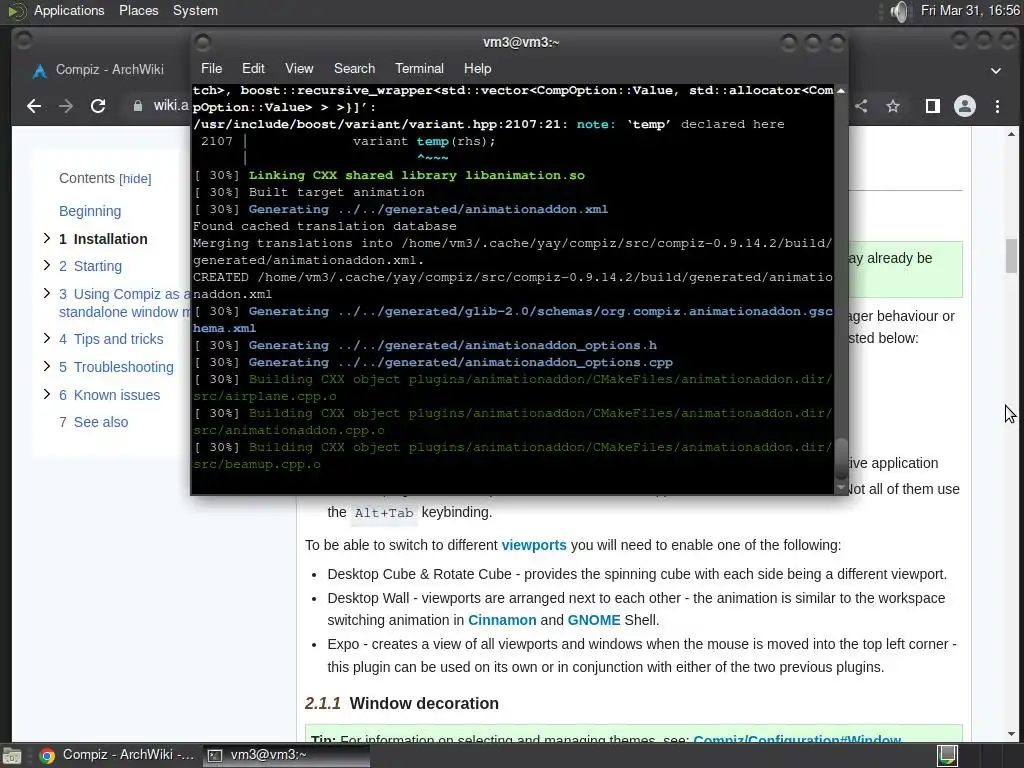Image resolution: width=1024 pixels, height=768 pixels.
Task: Click 'Found cached translation database' line
Action: (x=325, y=227)
